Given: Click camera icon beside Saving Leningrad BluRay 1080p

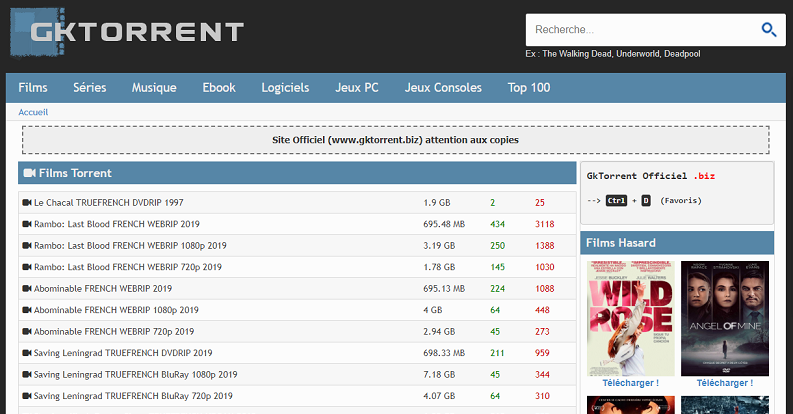Looking at the screenshot, I should pos(27,374).
